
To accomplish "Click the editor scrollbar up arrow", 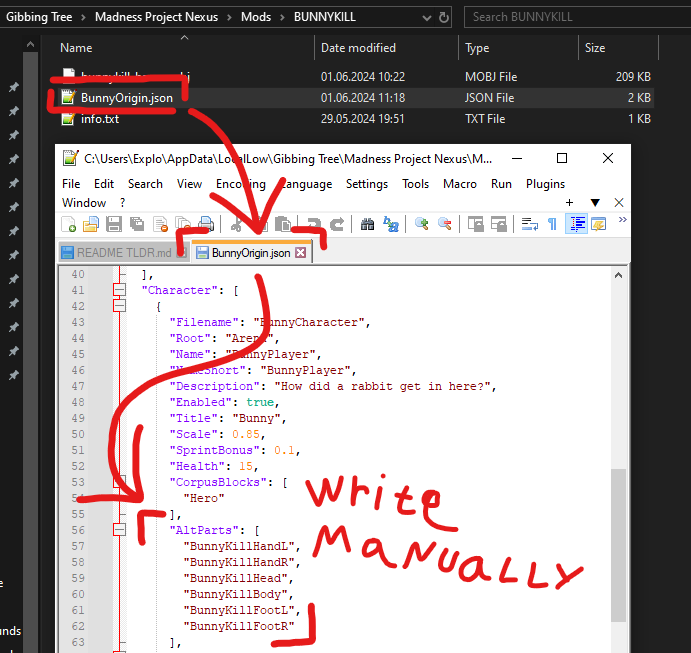I will (x=618, y=275).
